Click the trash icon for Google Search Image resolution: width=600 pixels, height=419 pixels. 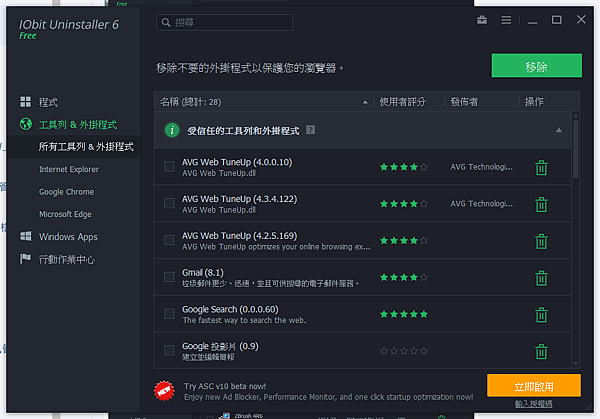click(541, 314)
